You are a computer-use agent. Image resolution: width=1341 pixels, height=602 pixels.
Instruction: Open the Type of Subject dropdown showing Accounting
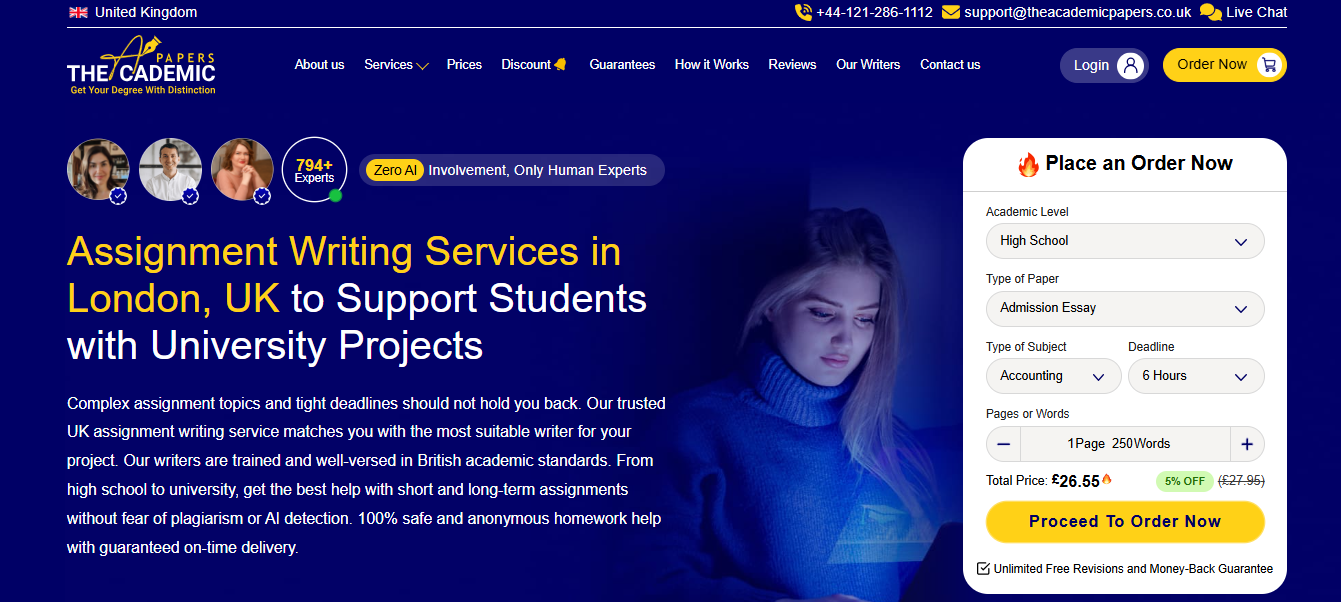point(1054,376)
